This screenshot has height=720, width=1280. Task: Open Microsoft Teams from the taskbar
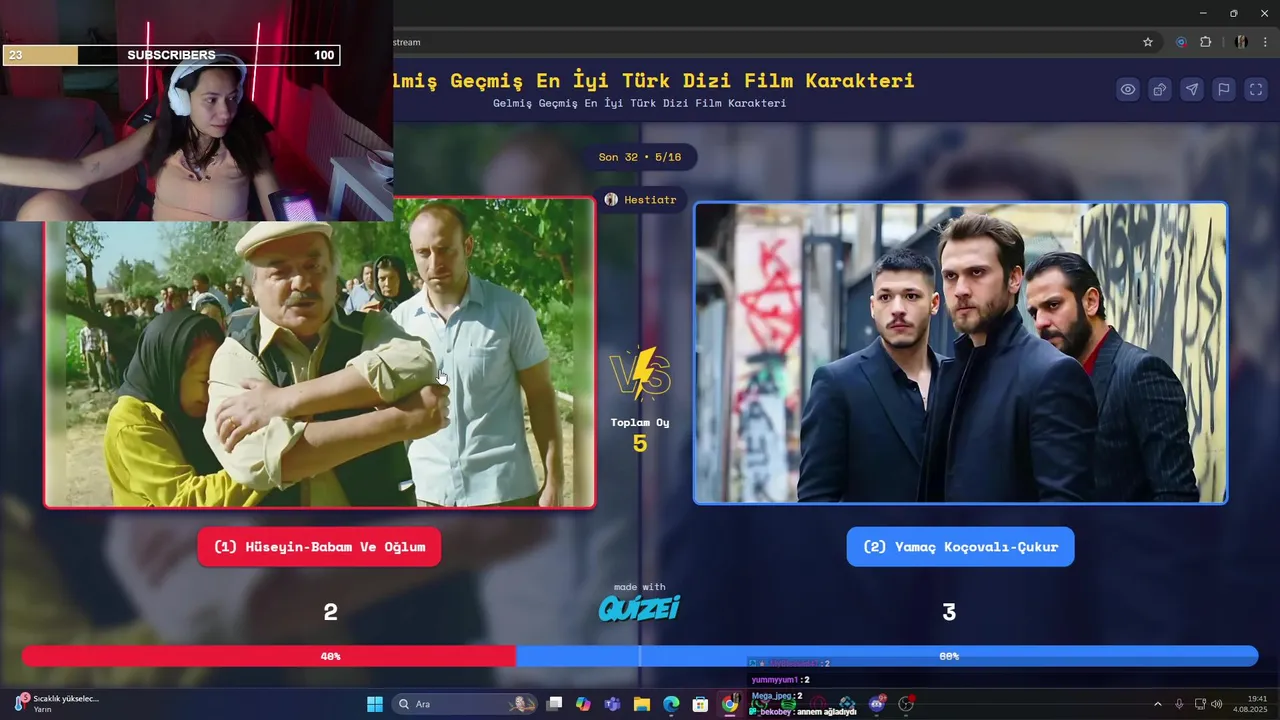[x=612, y=704]
